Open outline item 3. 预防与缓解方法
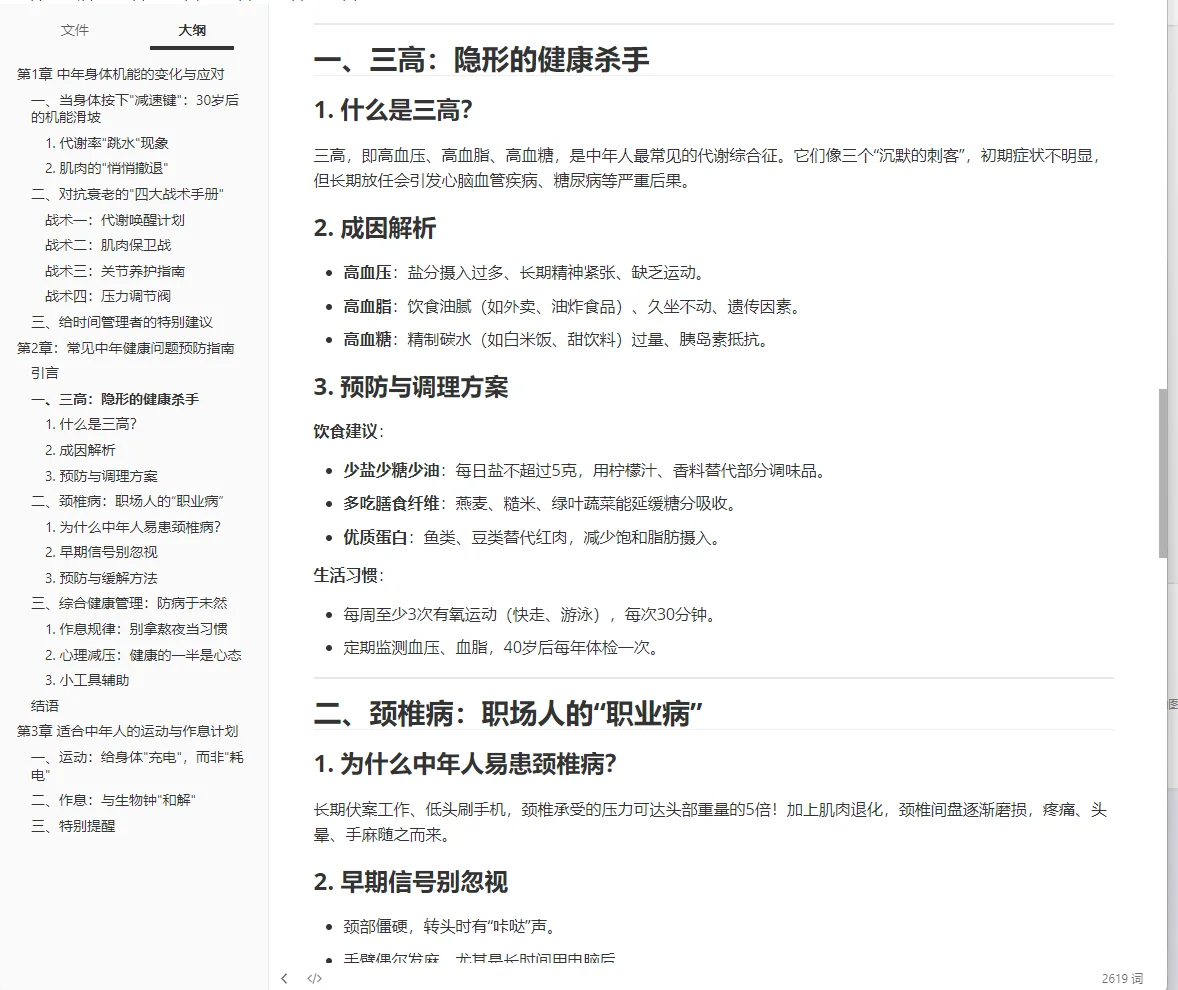The height and width of the screenshot is (990, 1178). pos(101,578)
